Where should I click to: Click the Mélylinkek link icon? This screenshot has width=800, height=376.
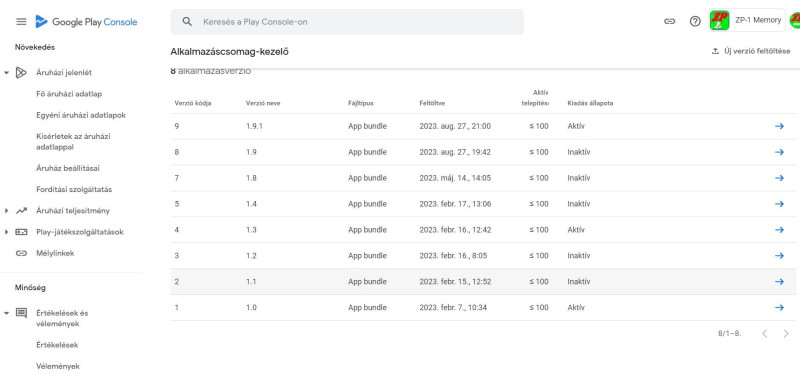tap(21, 253)
